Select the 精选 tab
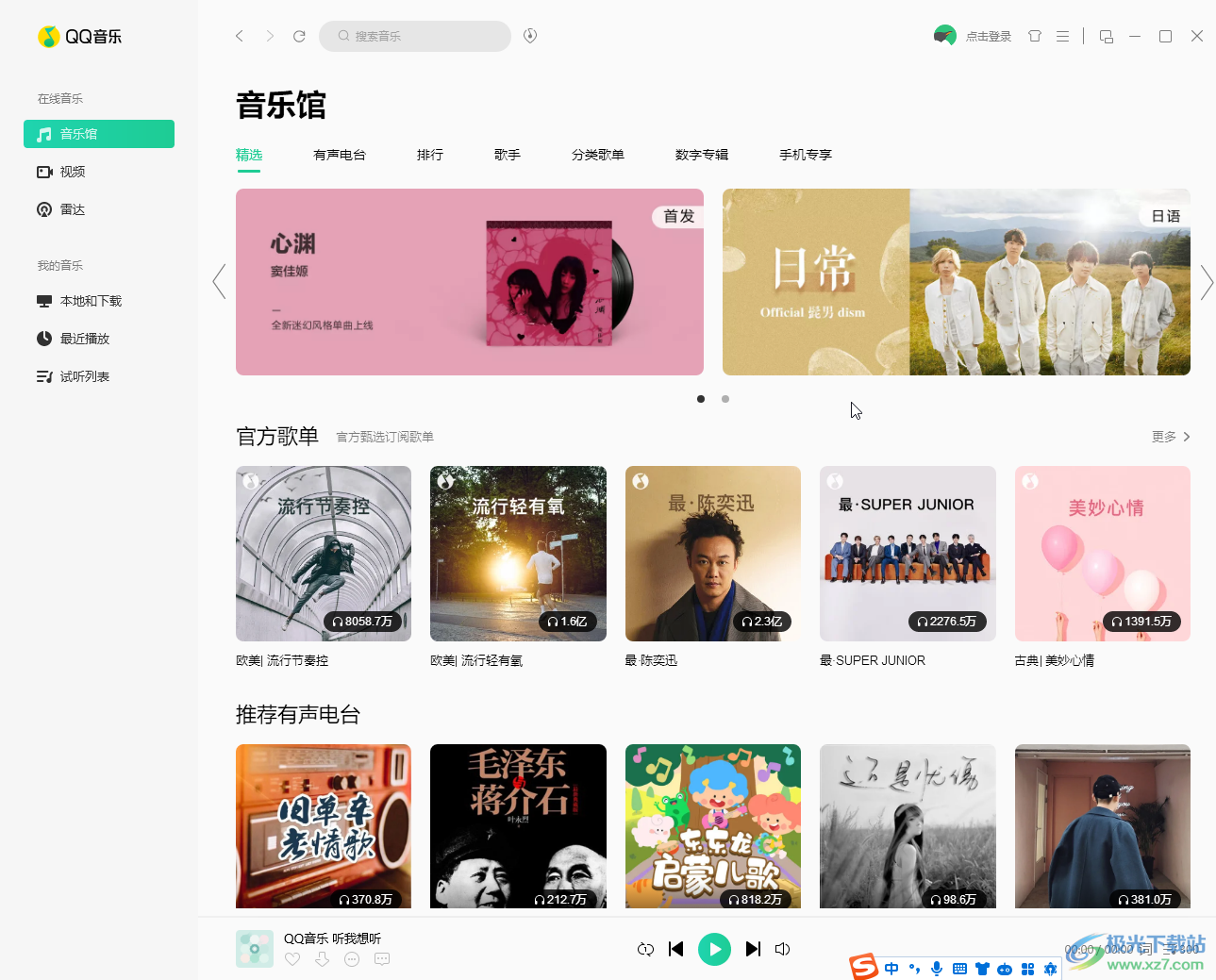 249,155
